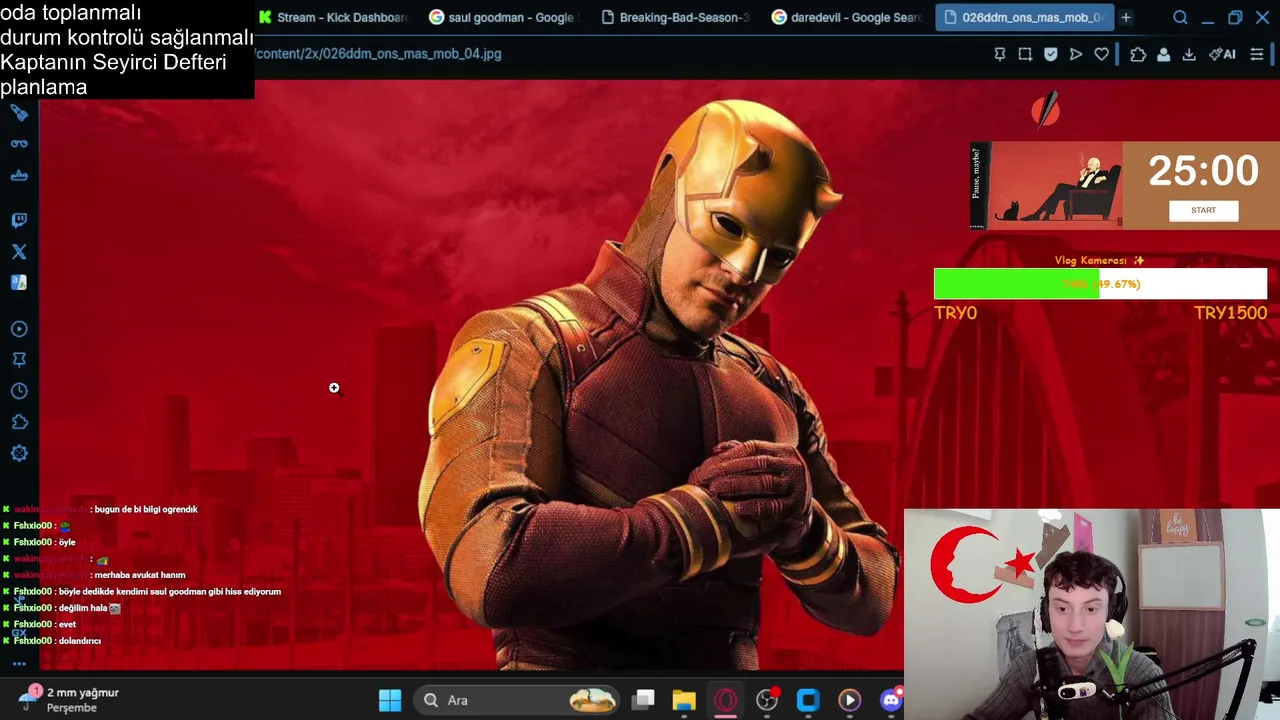Pin this page using address bar pin icon
This screenshot has width=1280, height=720.
(x=999, y=54)
